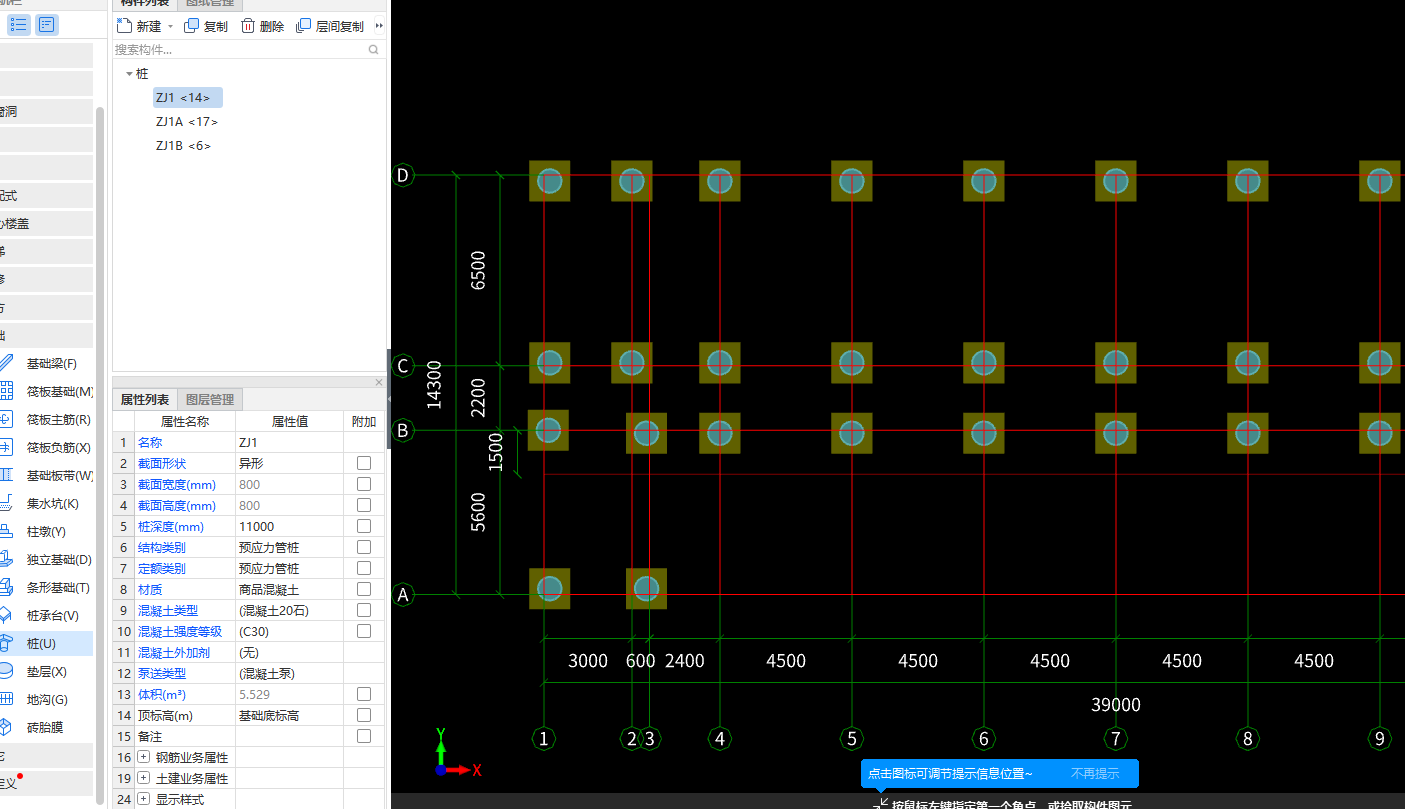The height and width of the screenshot is (809, 1405).
Task: Click the 基础底标高 top elevation value
Action: pyautogui.click(x=289, y=715)
